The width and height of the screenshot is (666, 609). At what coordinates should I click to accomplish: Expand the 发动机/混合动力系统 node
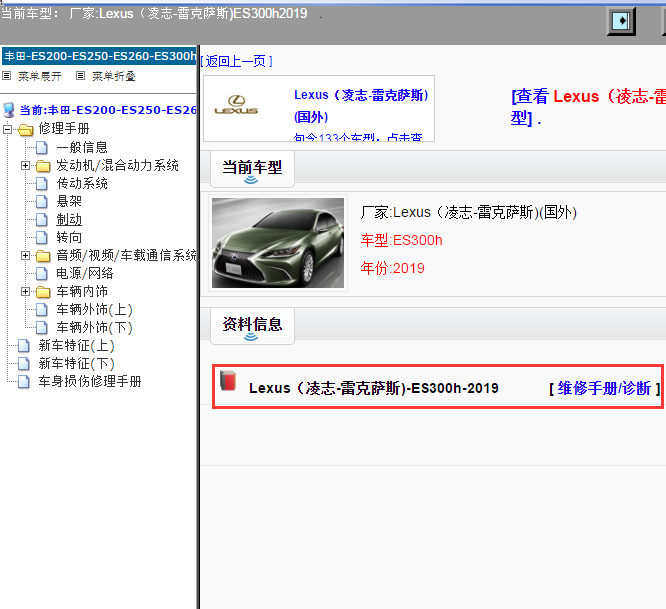point(25,166)
